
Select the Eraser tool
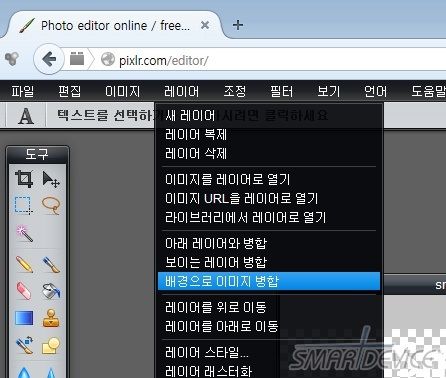pos(24,291)
